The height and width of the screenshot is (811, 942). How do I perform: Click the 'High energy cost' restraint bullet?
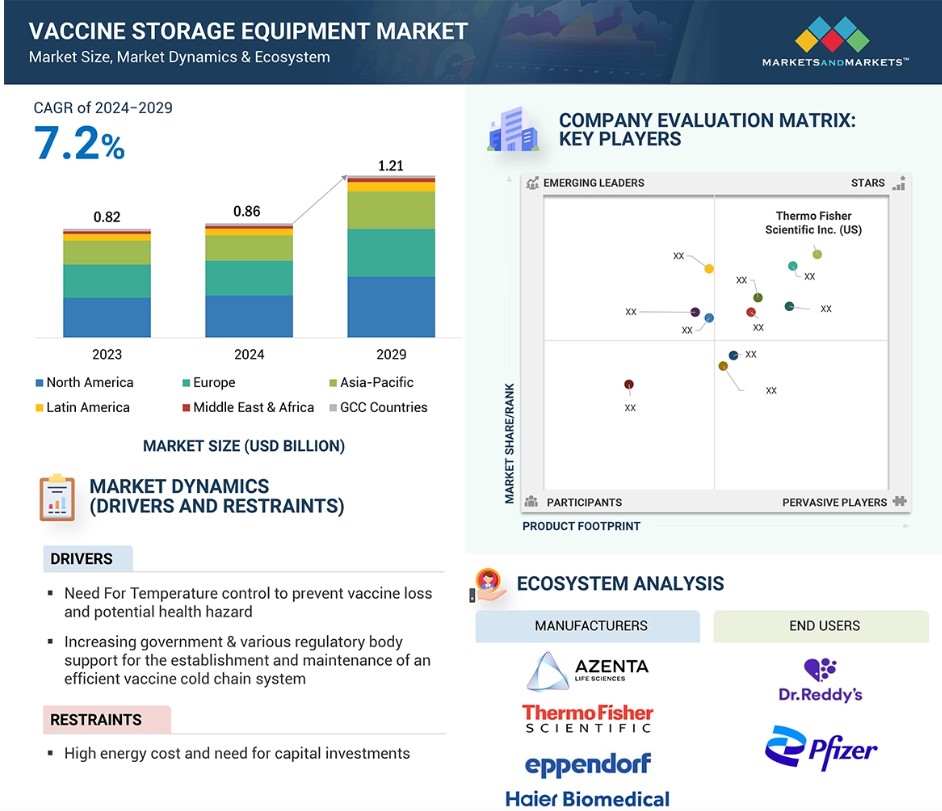tap(237, 753)
